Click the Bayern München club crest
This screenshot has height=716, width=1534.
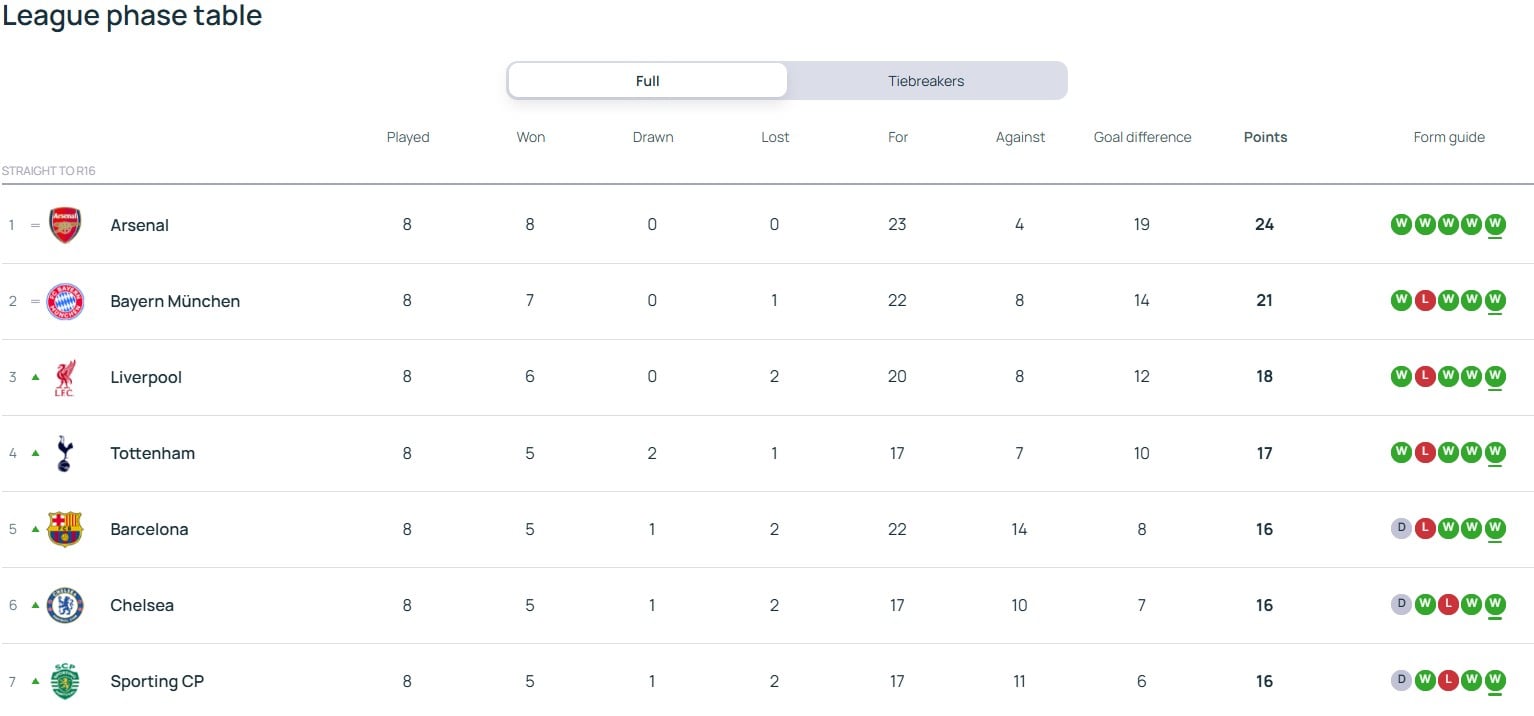tap(65, 301)
